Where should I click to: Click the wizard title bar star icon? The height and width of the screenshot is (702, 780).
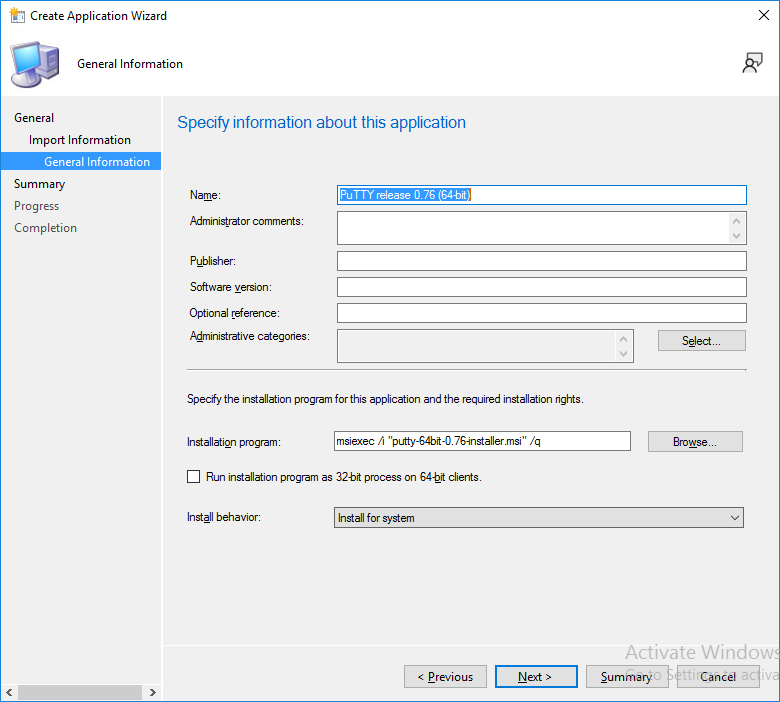tap(16, 16)
